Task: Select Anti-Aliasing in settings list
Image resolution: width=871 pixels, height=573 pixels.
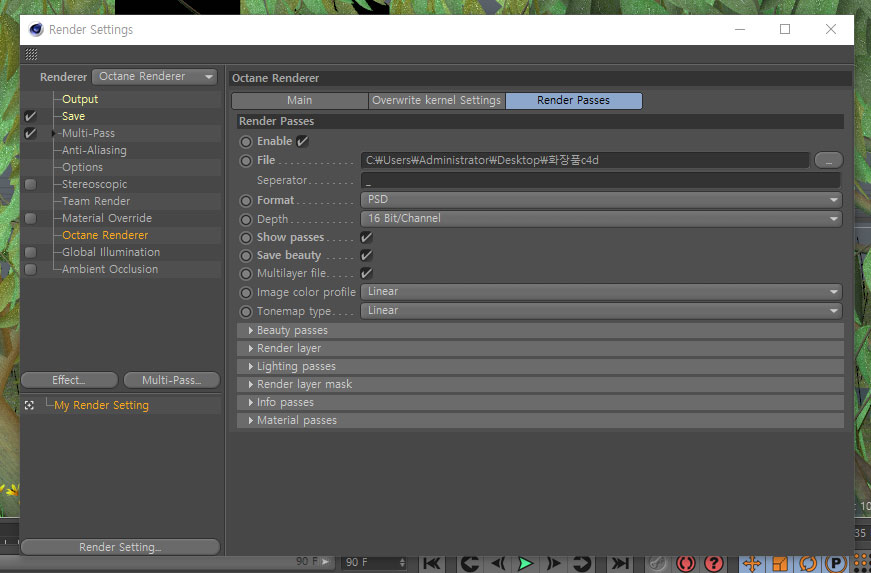Action: pyautogui.click(x=94, y=150)
